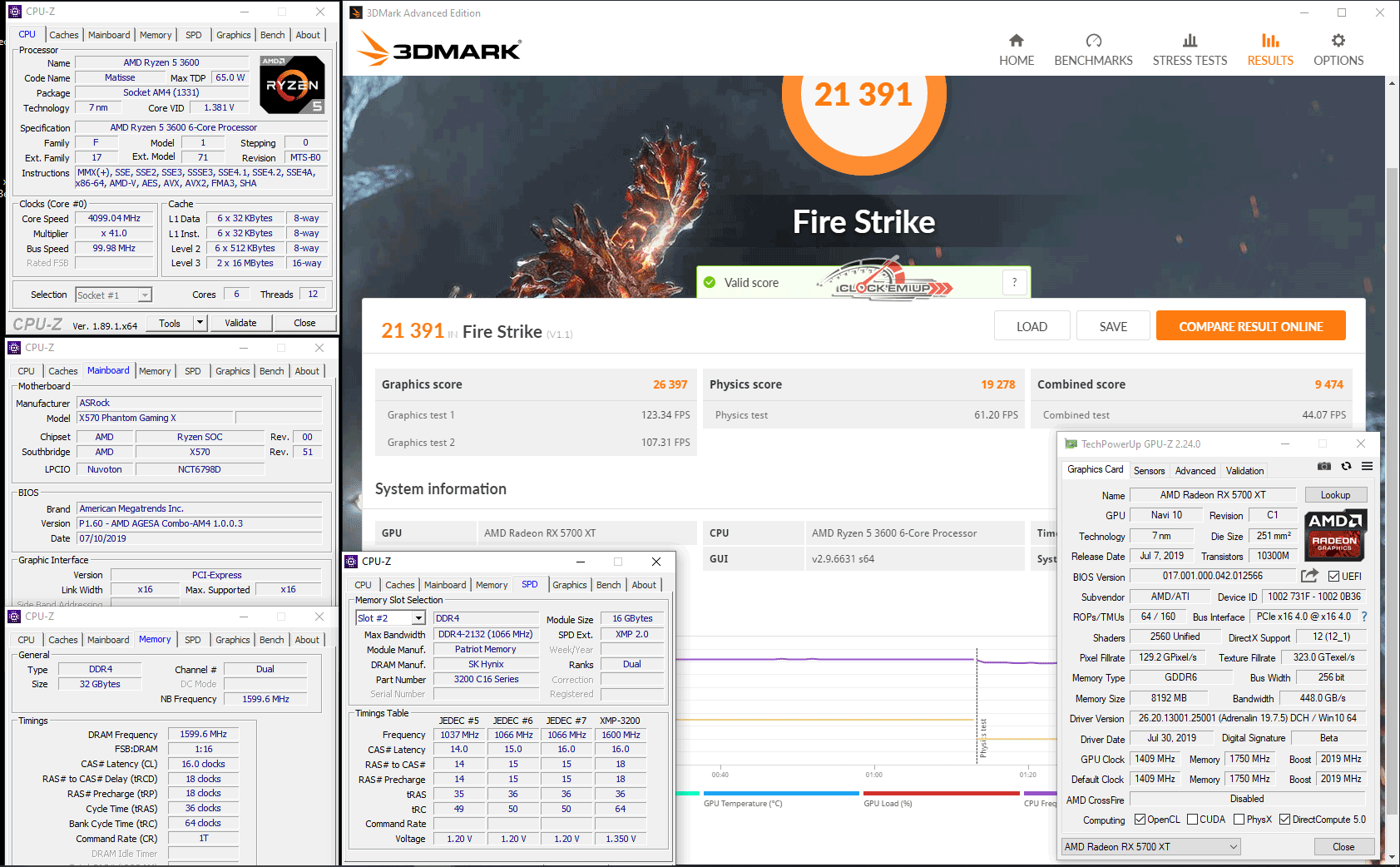This screenshot has height=867, width=1400.
Task: Take a GPU-Z screenshot with the camera icon
Action: click(1324, 467)
